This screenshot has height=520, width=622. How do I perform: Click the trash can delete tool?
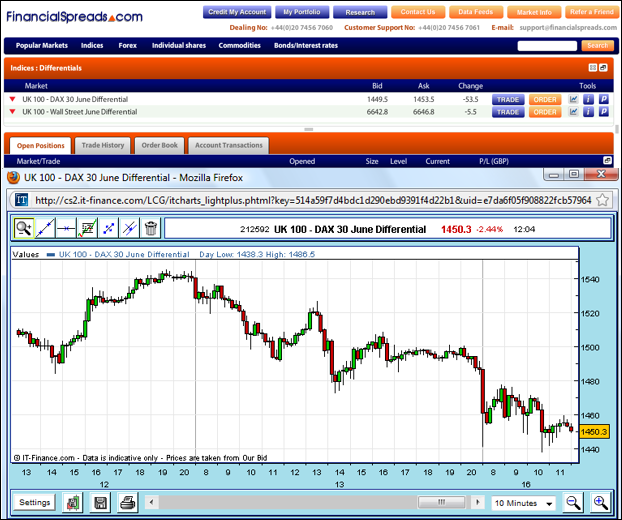coord(150,228)
